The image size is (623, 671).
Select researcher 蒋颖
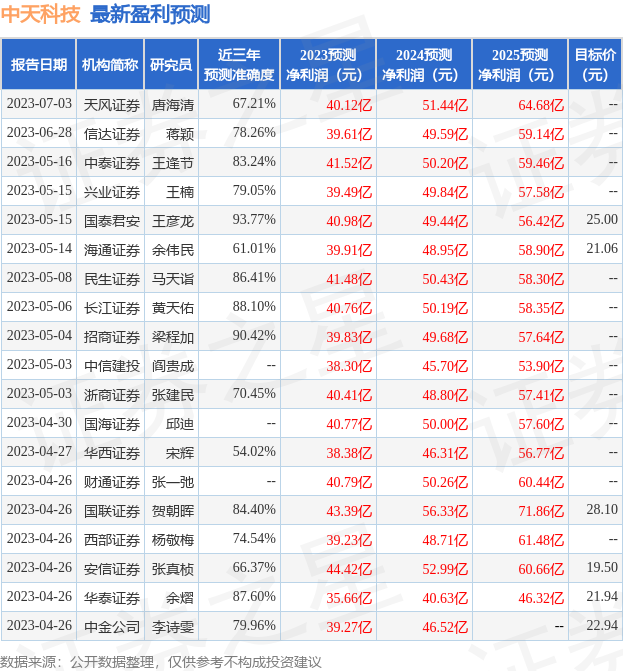click(x=180, y=134)
